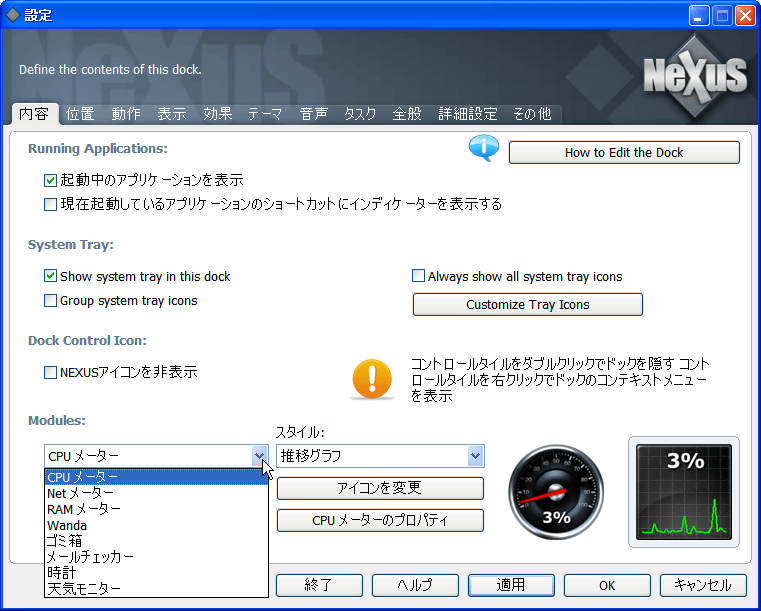Open the 全般 tab
761x611 pixels.
407,114
